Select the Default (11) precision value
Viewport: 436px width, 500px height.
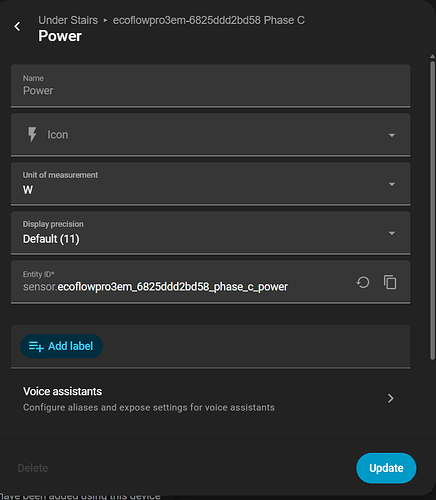coord(51,239)
